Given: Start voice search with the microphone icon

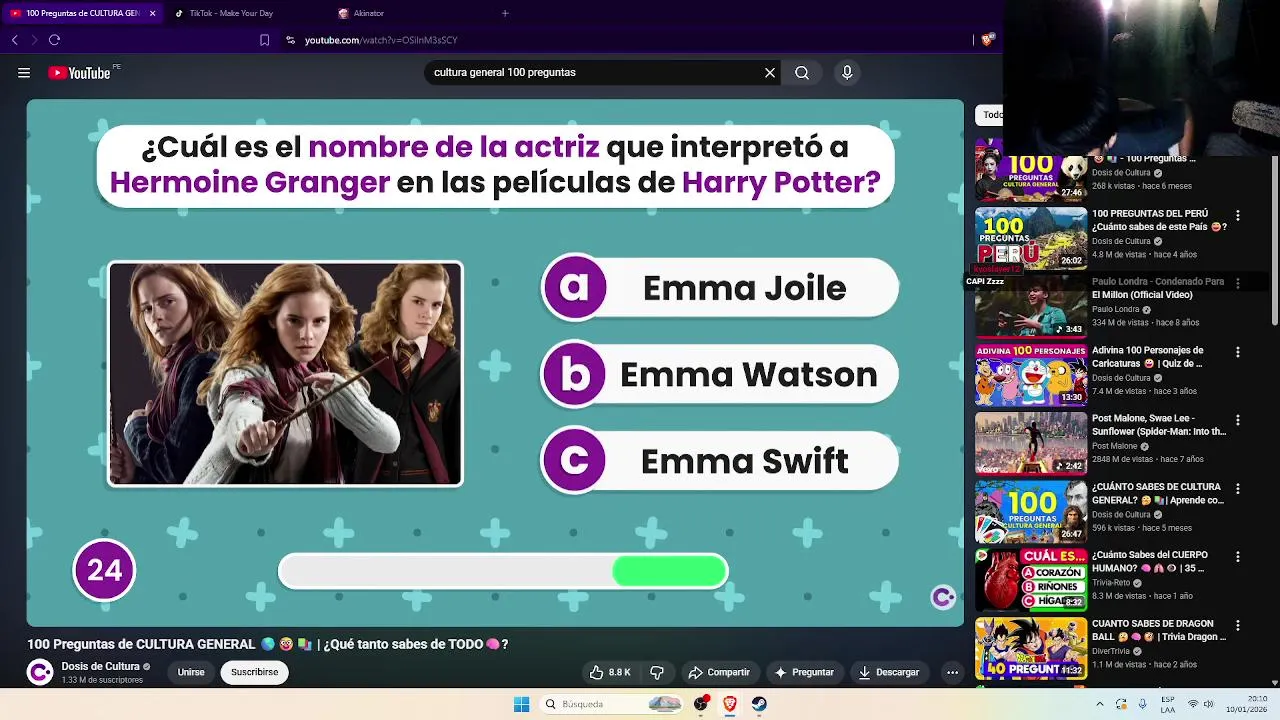Looking at the screenshot, I should coord(847,73).
